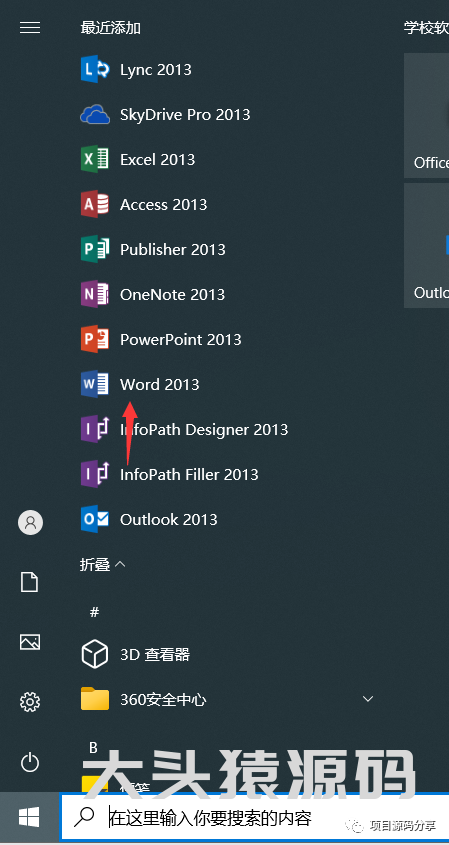Viewport: 449px width, 845px height.
Task: Click the taskbar search input box
Action: pos(255,818)
